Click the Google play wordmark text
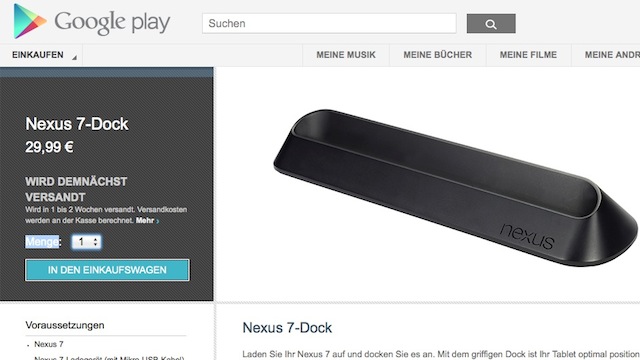 click(x=112, y=22)
